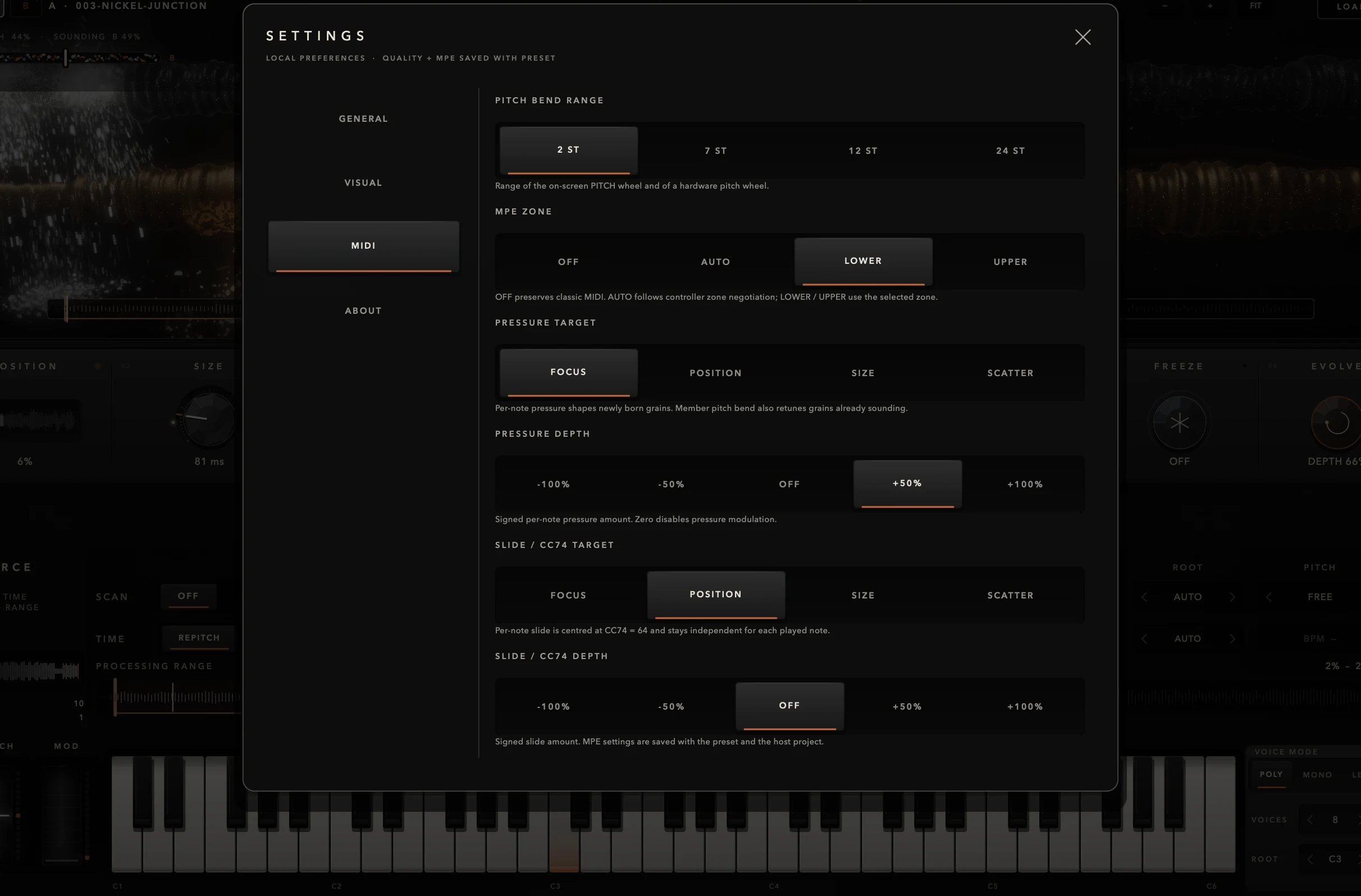The height and width of the screenshot is (896, 1361).
Task: Set MPE Zone to LOWER
Action: pyautogui.click(x=863, y=261)
